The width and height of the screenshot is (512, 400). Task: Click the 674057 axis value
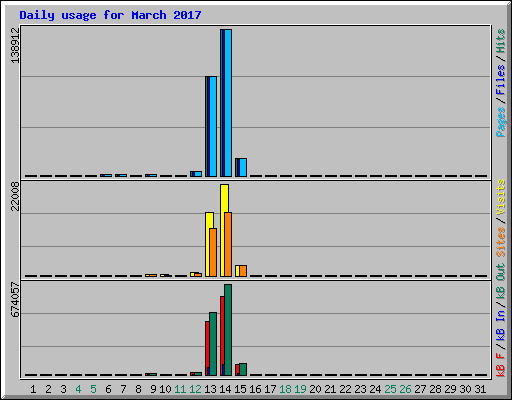point(15,299)
